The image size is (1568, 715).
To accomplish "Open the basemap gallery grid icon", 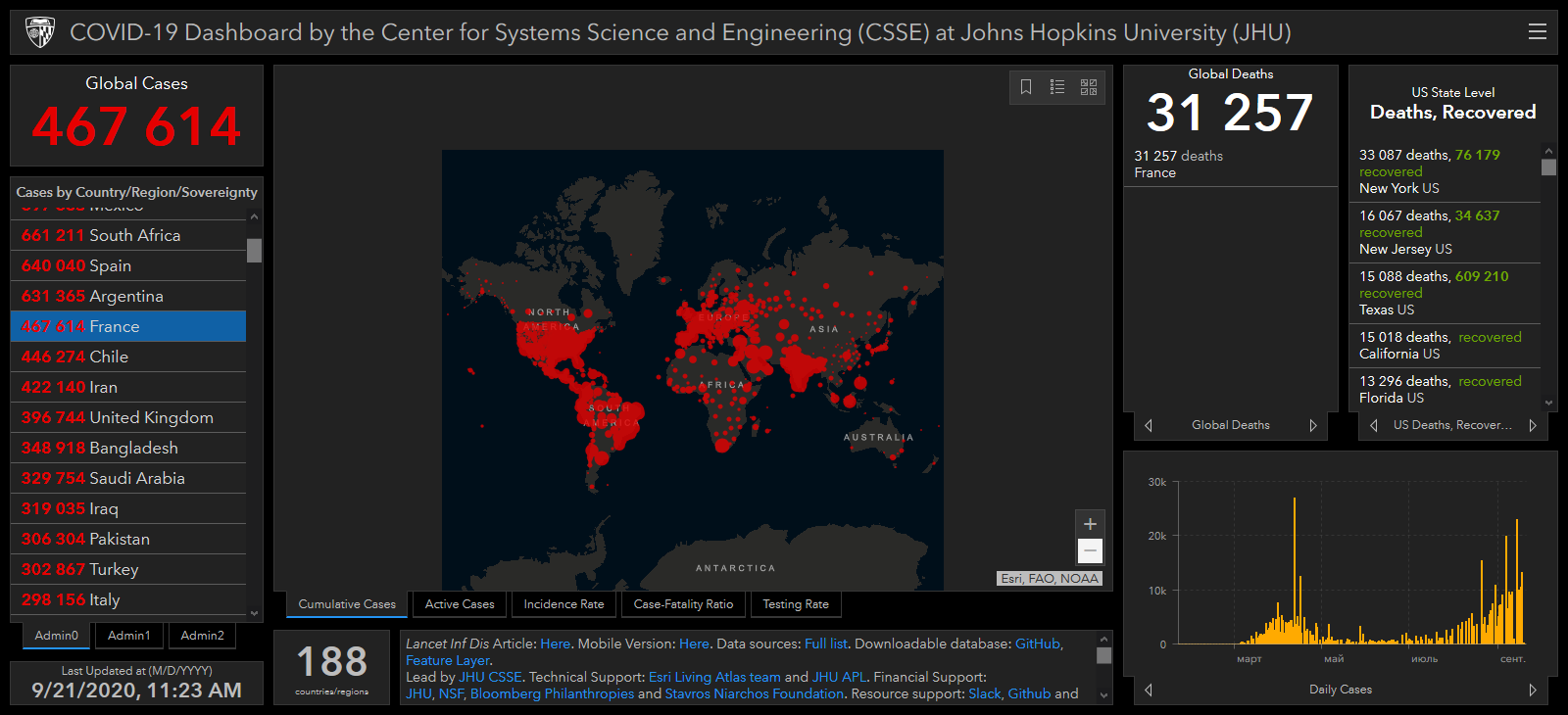I will (1089, 87).
